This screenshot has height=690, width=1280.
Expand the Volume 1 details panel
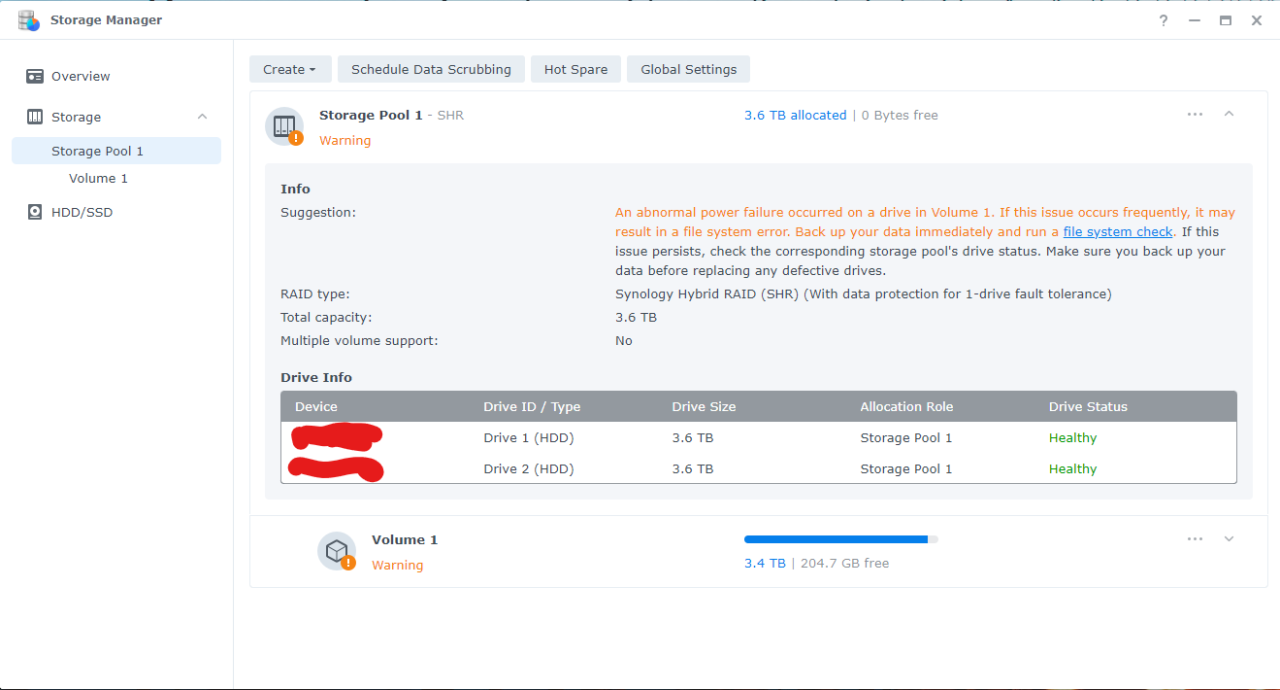click(1229, 539)
